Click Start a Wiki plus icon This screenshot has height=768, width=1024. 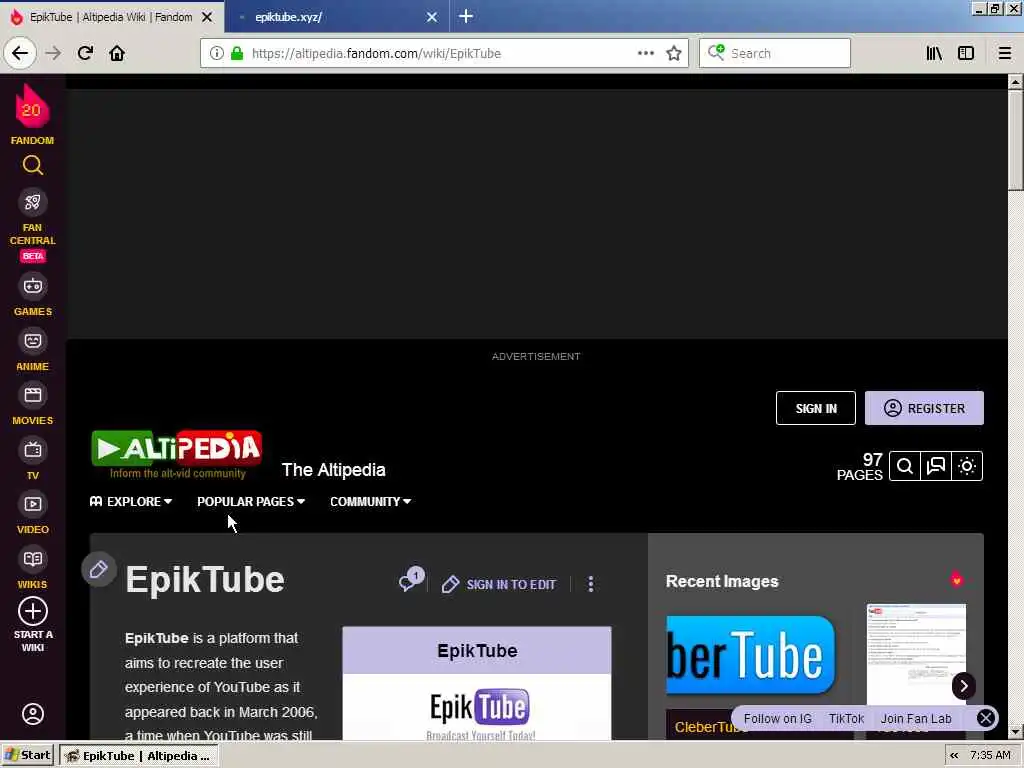tap(33, 612)
